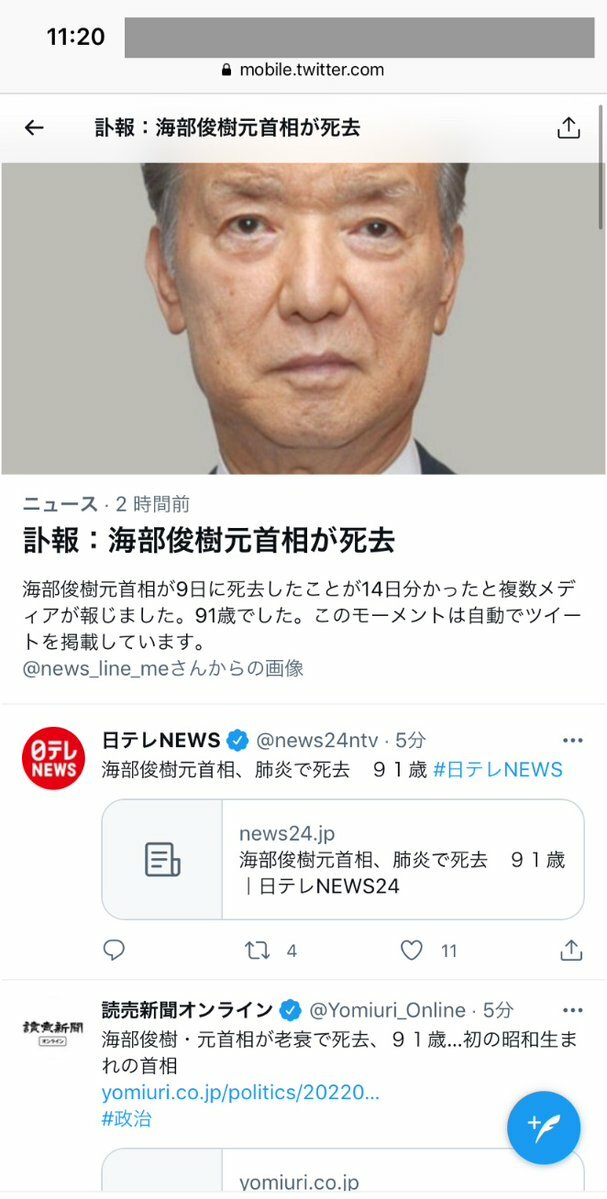This screenshot has height=1199, width=607.
Task: Tap the mobile.twitter.com address bar
Action: pos(304,70)
